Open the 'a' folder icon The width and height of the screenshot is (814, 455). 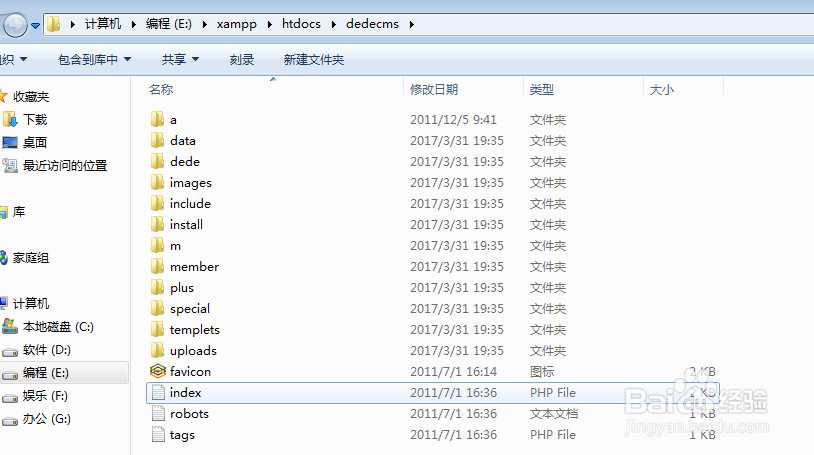157,119
